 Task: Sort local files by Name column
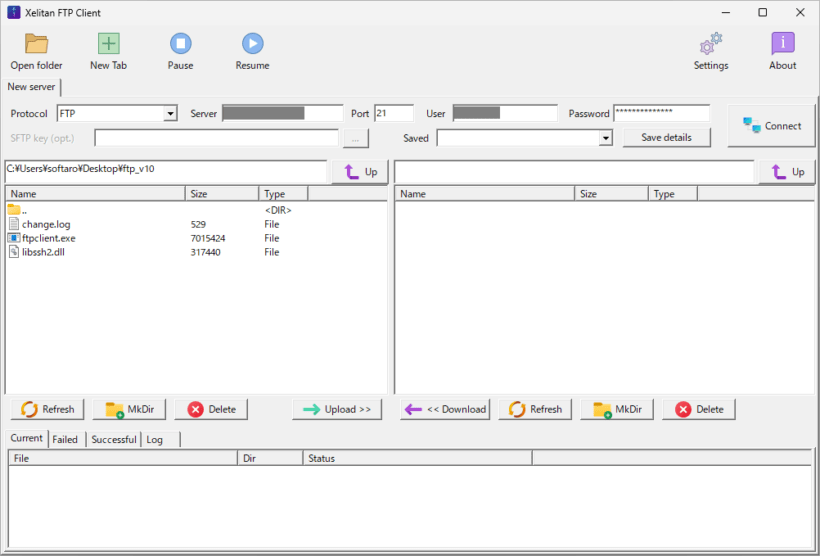click(96, 194)
